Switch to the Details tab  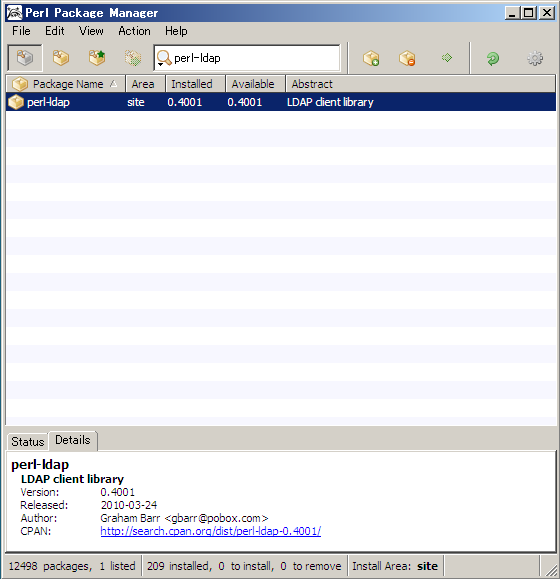pyautogui.click(x=73, y=440)
